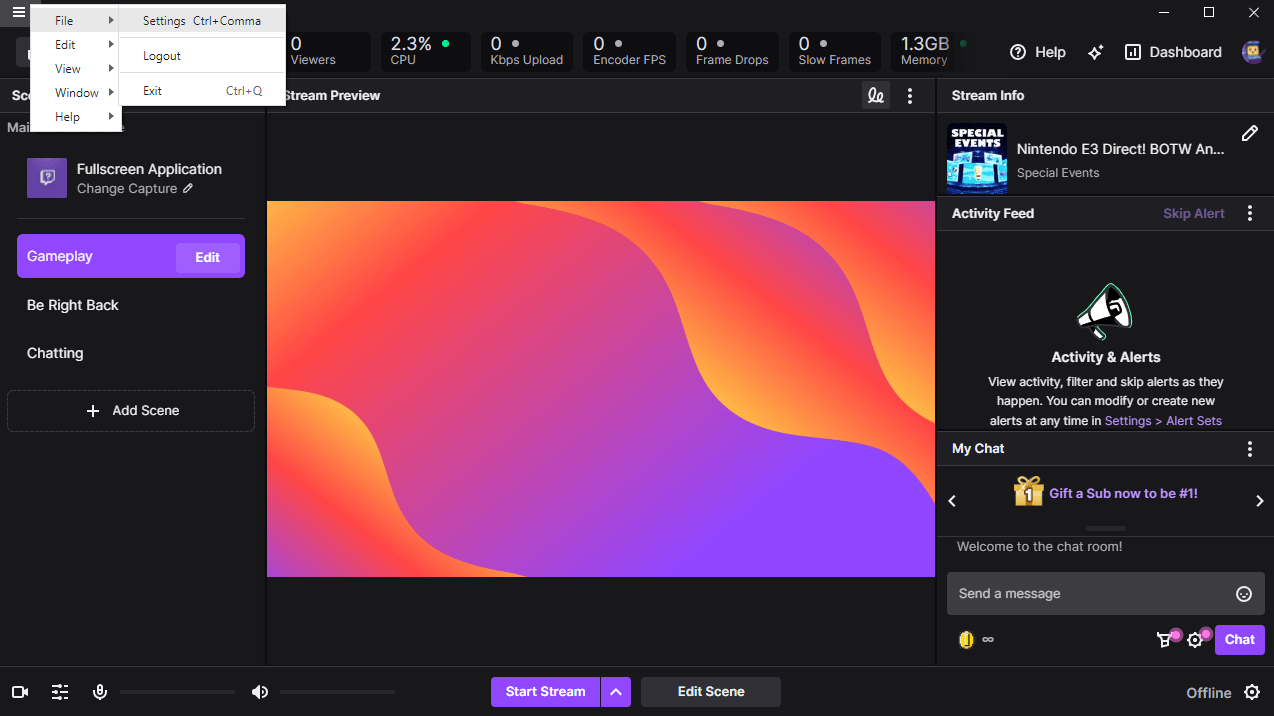This screenshot has width=1274, height=716.
Task: Open Activity Feed three-dot menu
Action: point(1249,213)
